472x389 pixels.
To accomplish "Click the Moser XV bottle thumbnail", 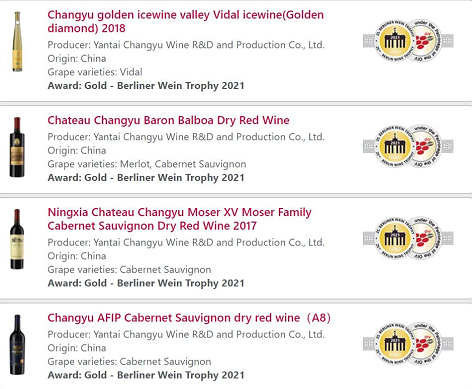I will coord(17,239).
